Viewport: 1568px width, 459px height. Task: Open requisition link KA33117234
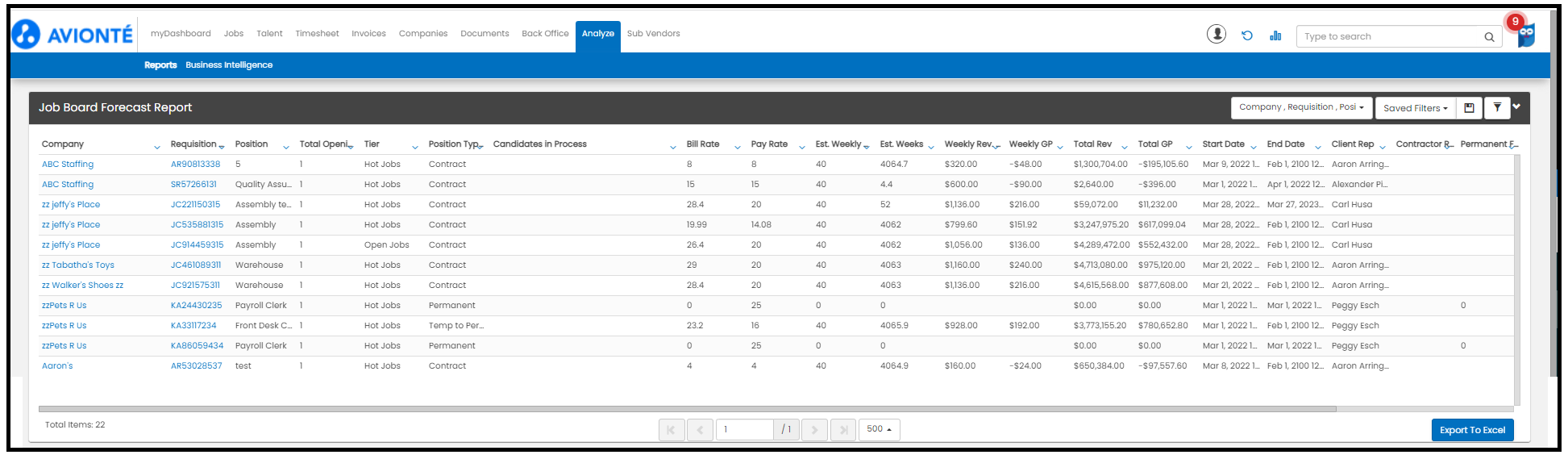(x=193, y=326)
